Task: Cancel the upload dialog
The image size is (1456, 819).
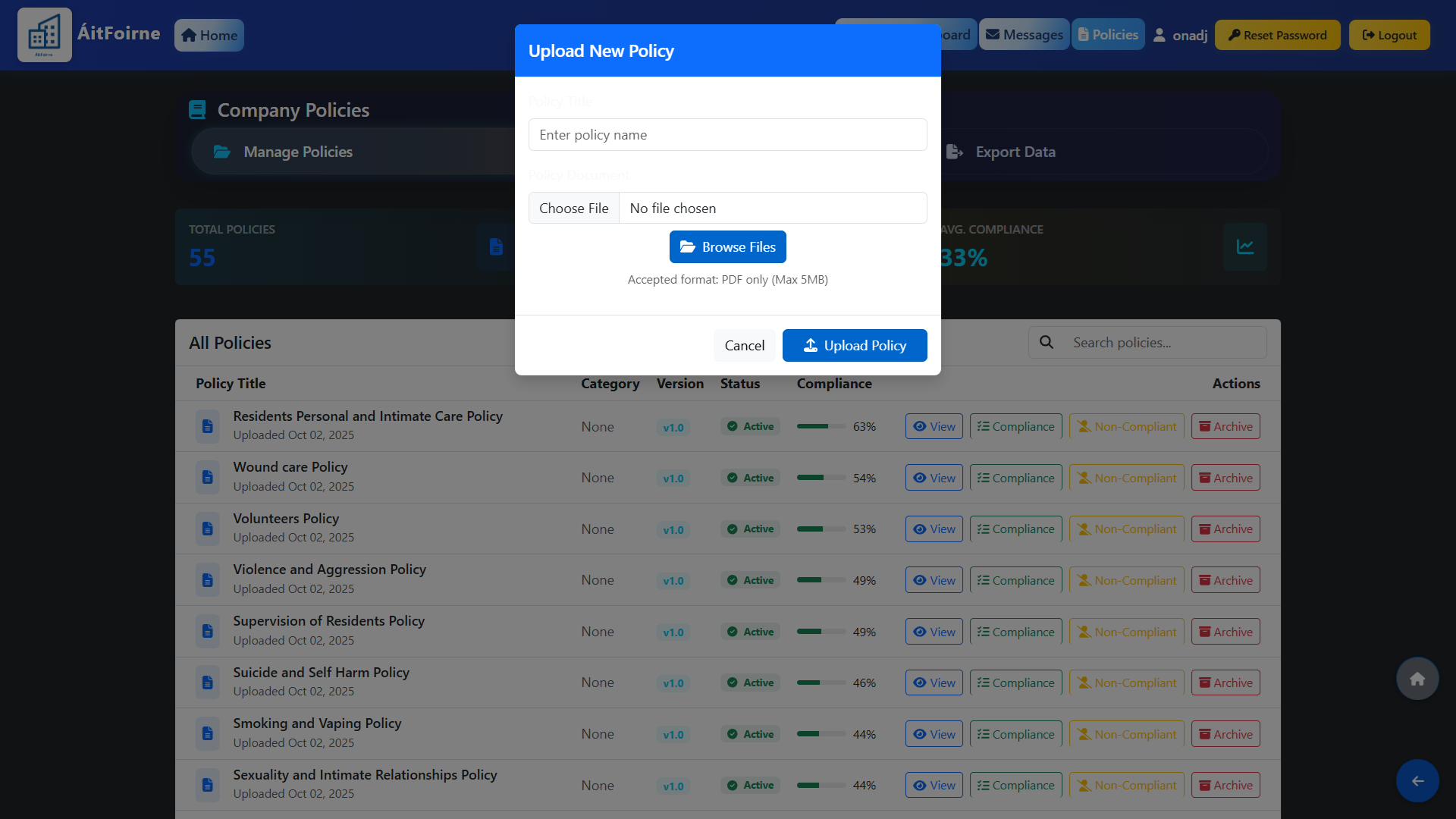Action: (744, 345)
